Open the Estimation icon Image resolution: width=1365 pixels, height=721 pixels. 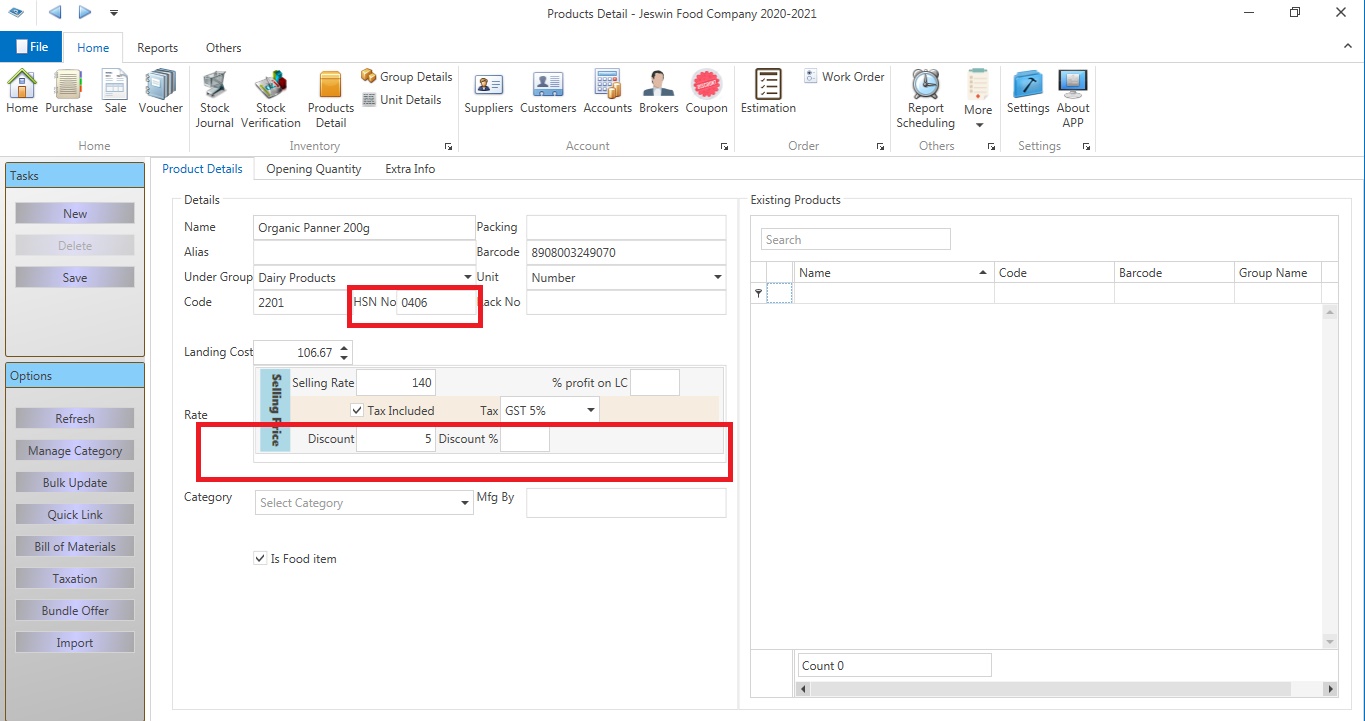[768, 92]
